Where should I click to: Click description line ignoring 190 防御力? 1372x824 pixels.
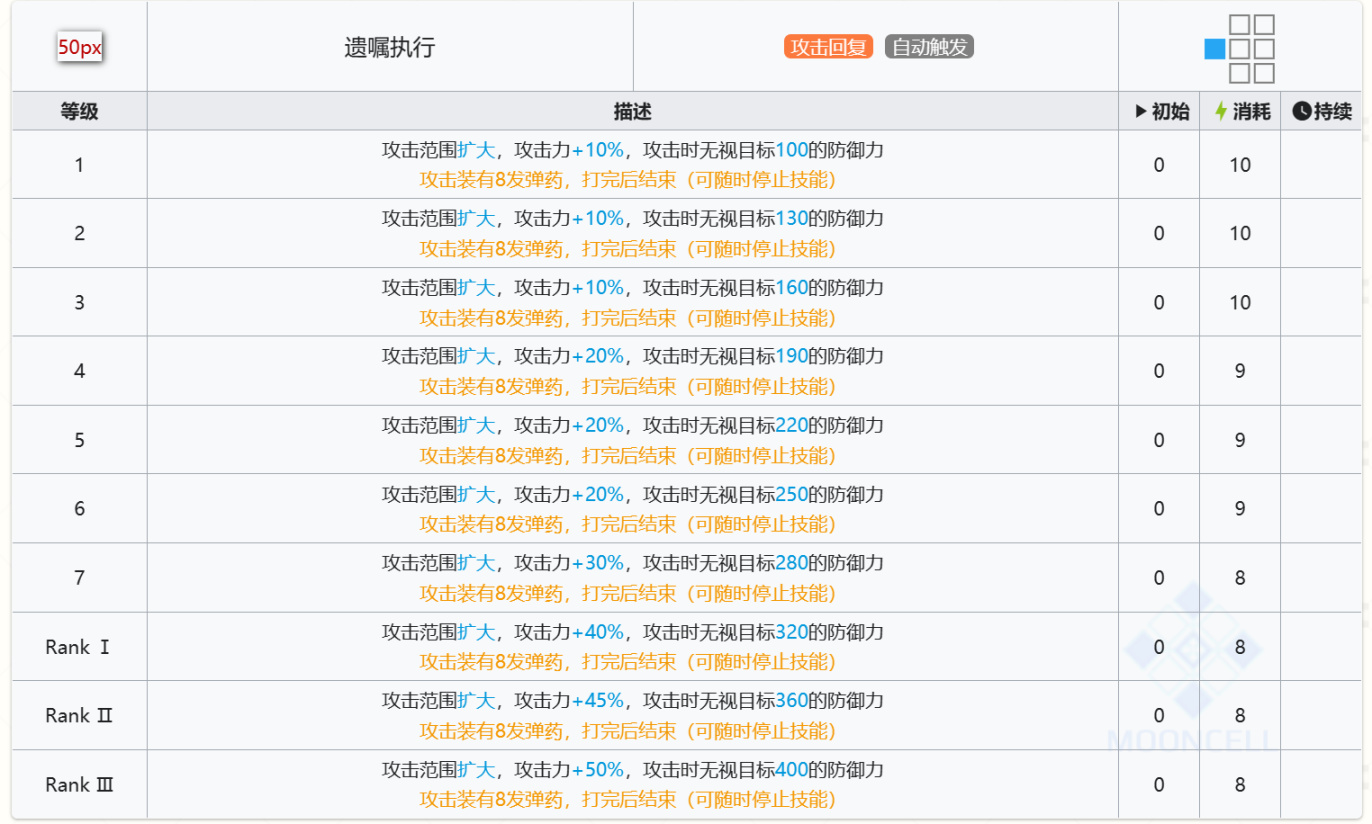point(633,356)
